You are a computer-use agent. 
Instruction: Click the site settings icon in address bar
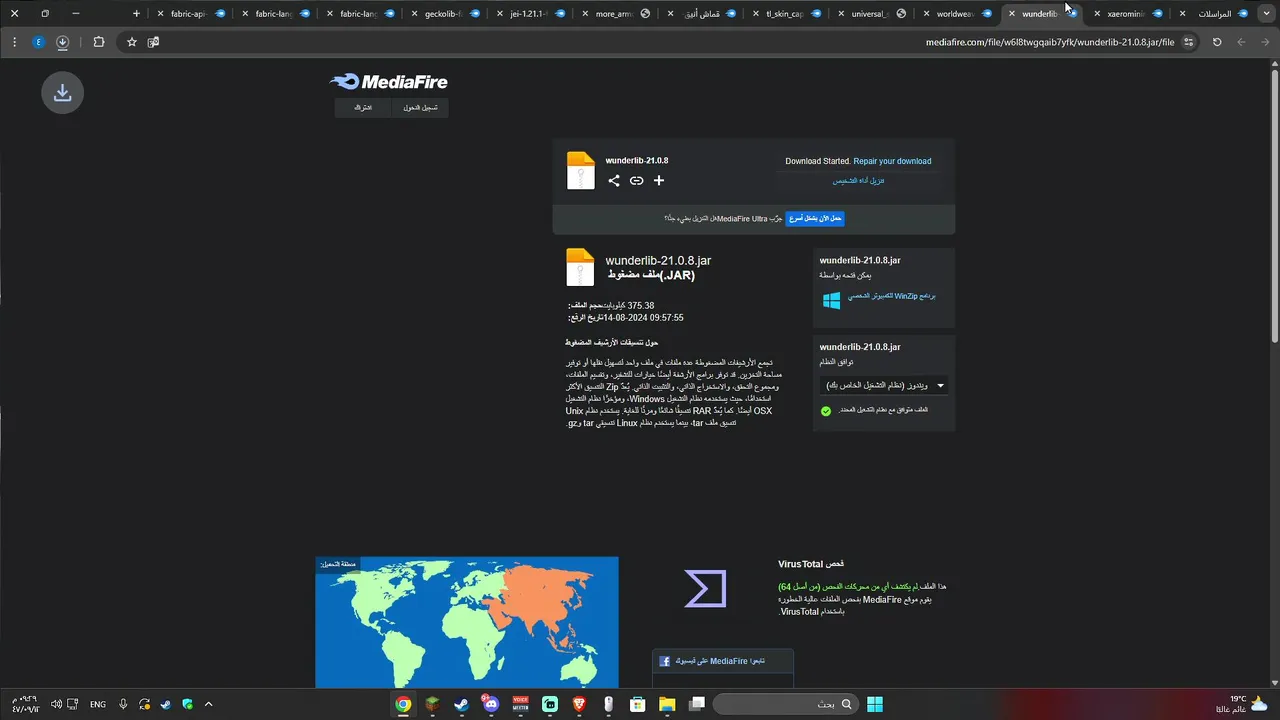1188,42
